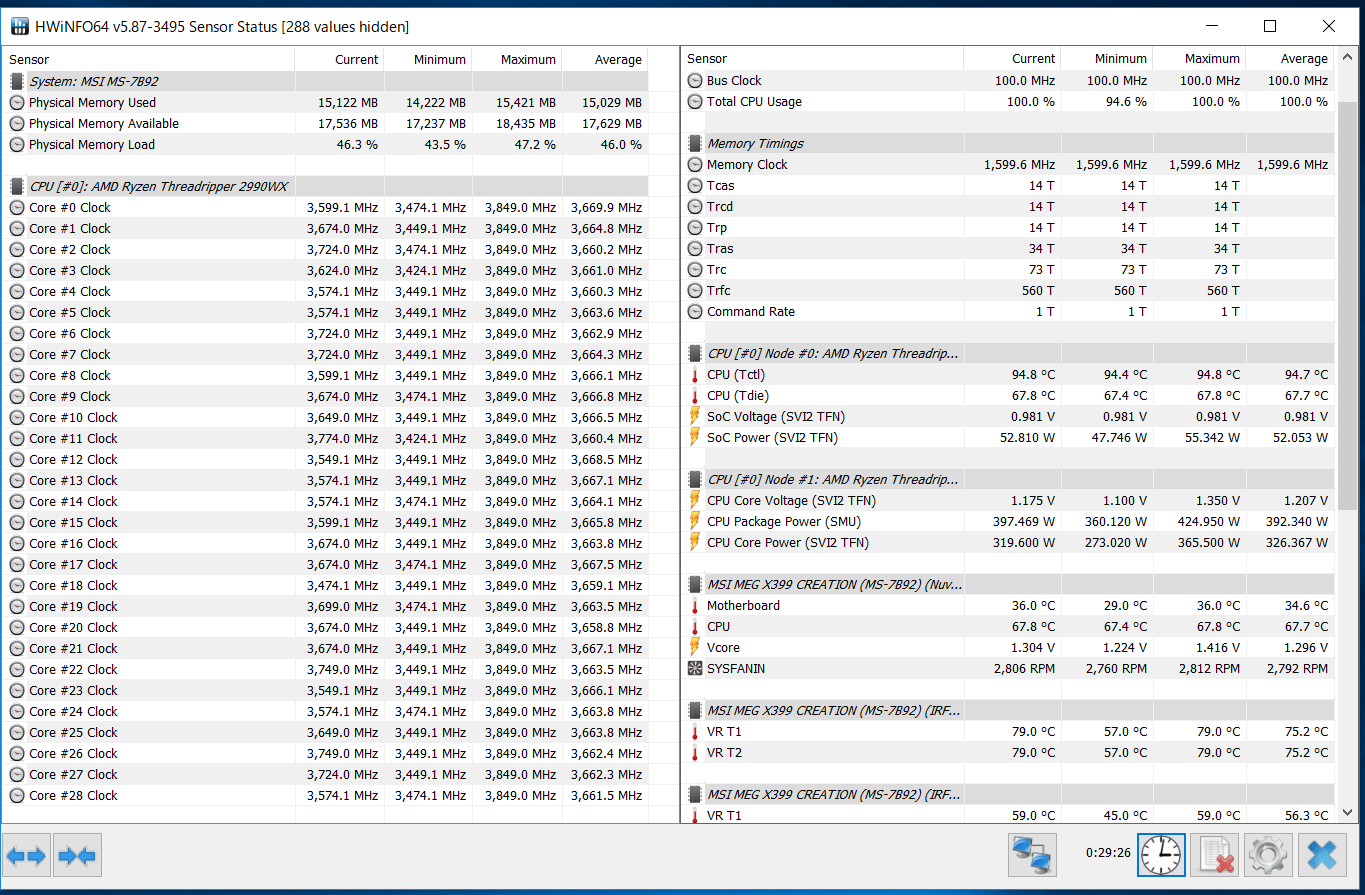Click clock icon beside Physical Memory Used
Image resolution: width=1365 pixels, height=895 pixels.
(17, 103)
